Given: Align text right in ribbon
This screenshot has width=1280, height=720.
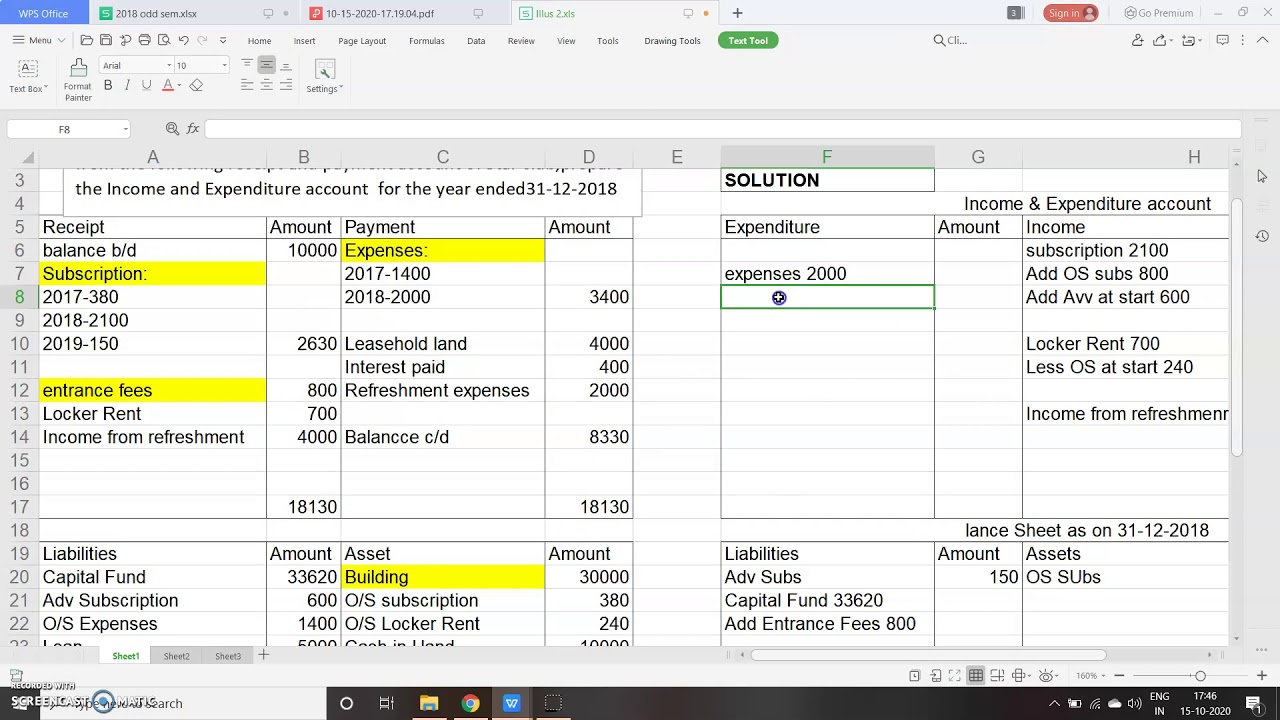Looking at the screenshot, I should tap(286, 86).
